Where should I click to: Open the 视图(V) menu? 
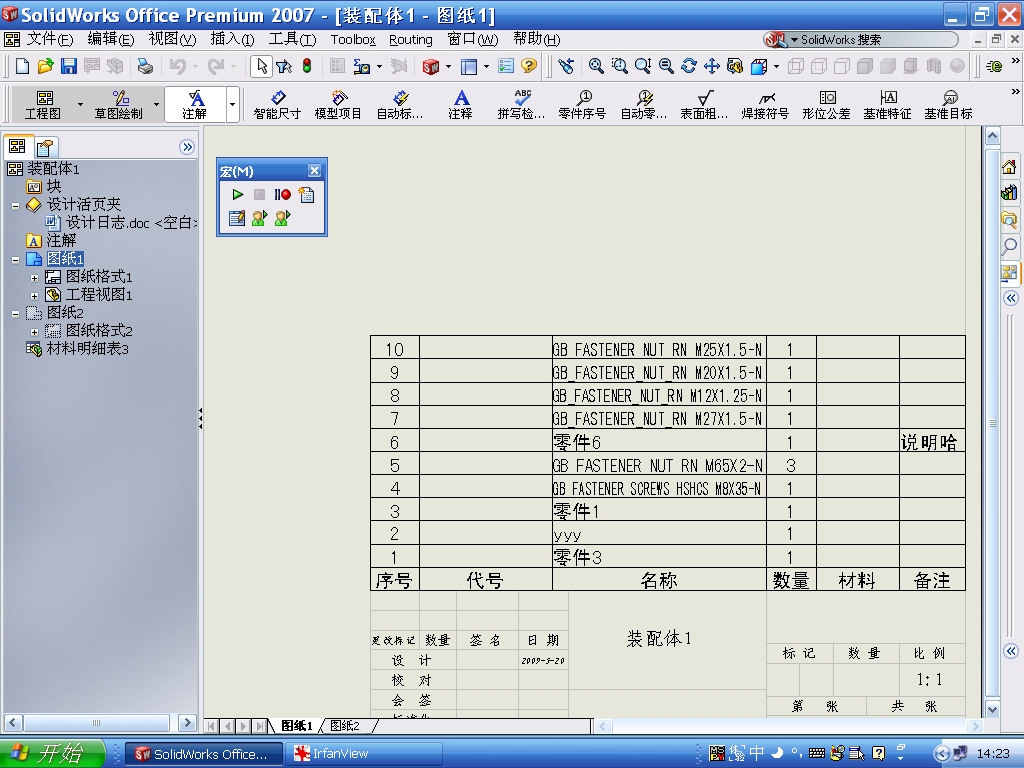point(172,39)
